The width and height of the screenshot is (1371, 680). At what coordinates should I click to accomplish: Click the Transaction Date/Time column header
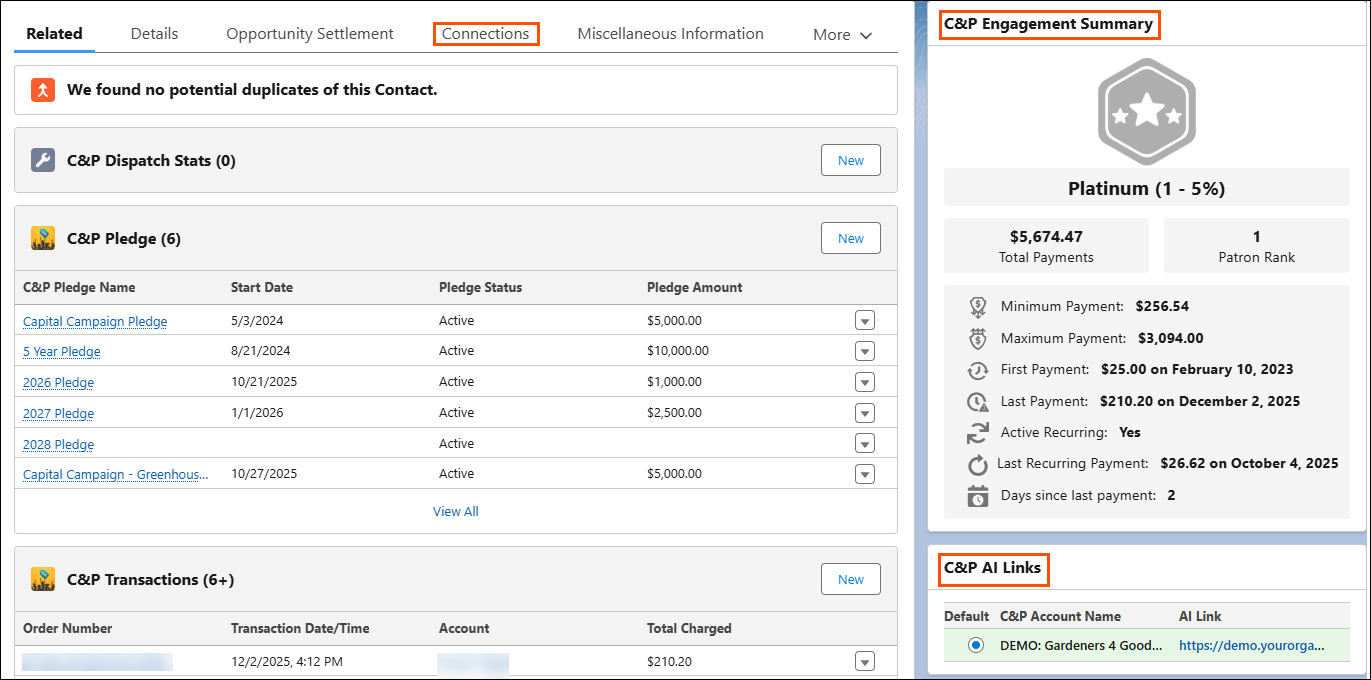[300, 628]
